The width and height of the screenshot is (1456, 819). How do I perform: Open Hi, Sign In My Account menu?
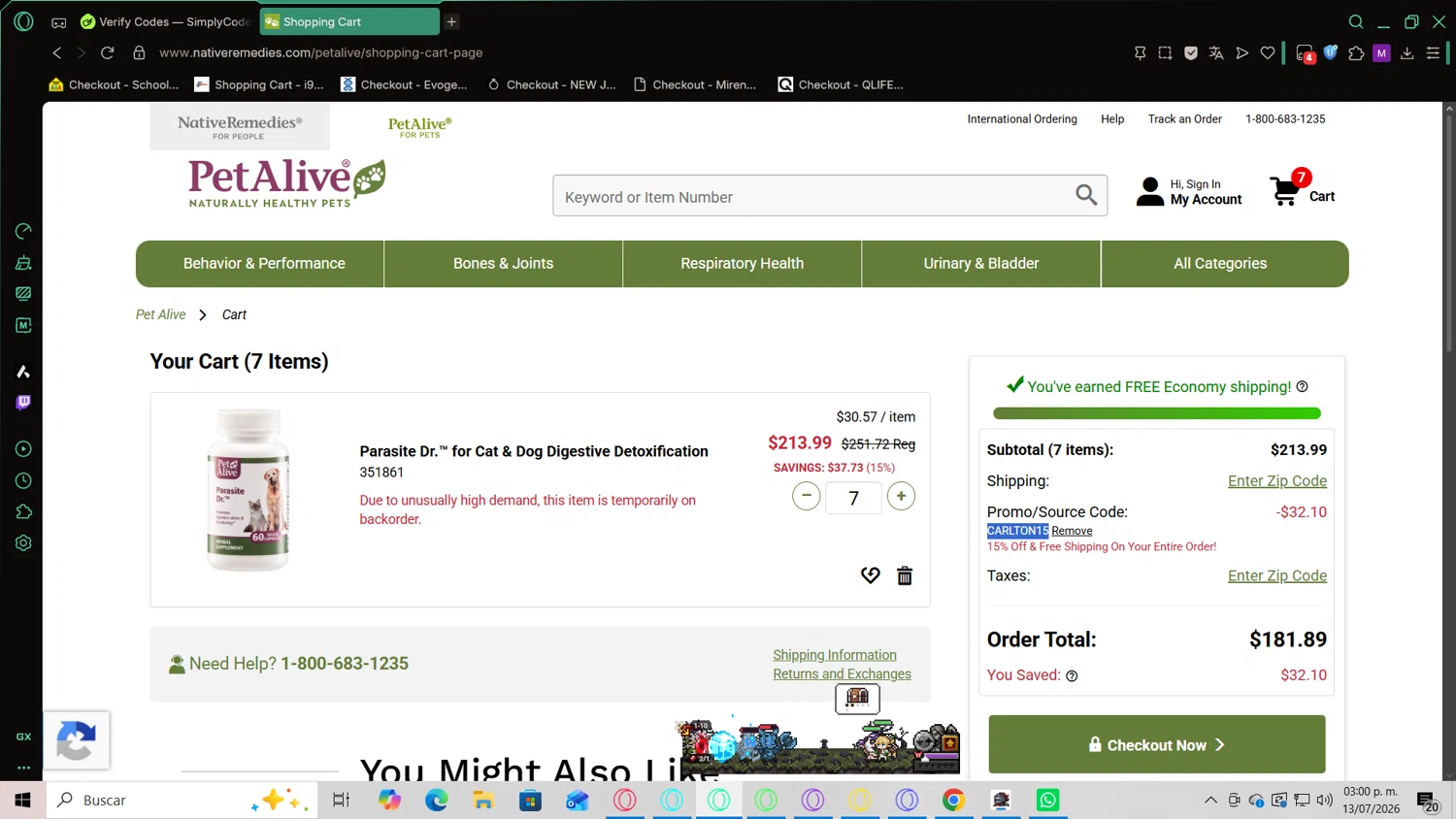coord(1189,192)
